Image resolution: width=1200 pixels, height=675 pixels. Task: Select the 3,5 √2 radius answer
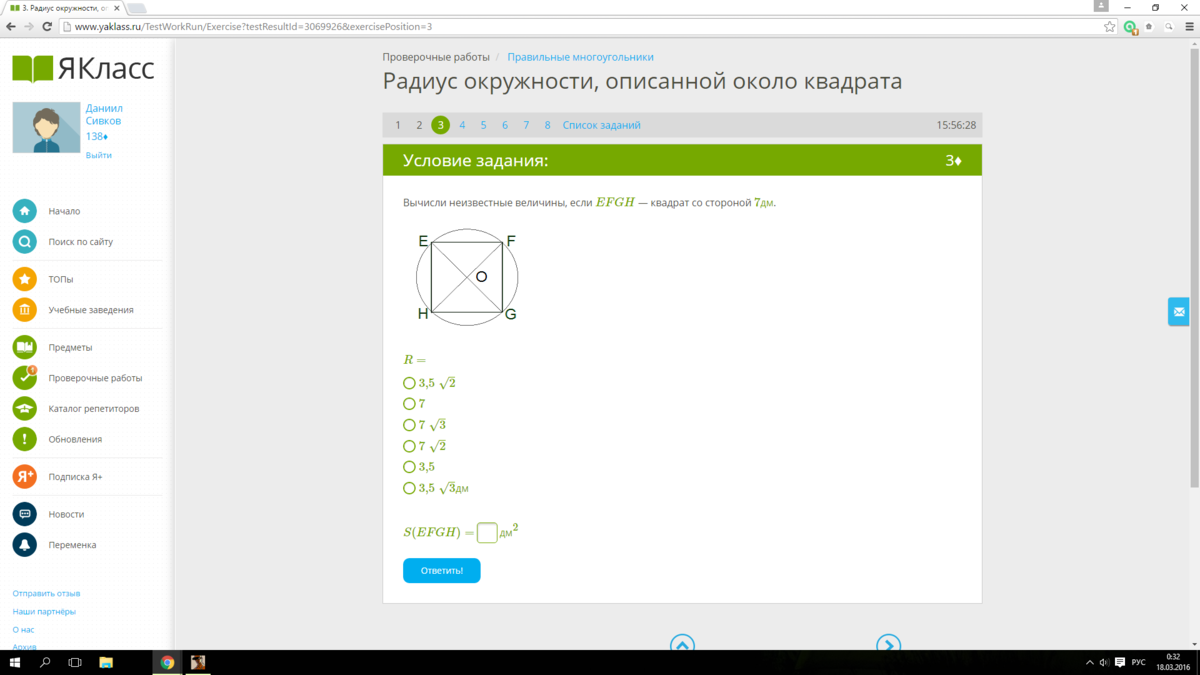click(x=409, y=383)
